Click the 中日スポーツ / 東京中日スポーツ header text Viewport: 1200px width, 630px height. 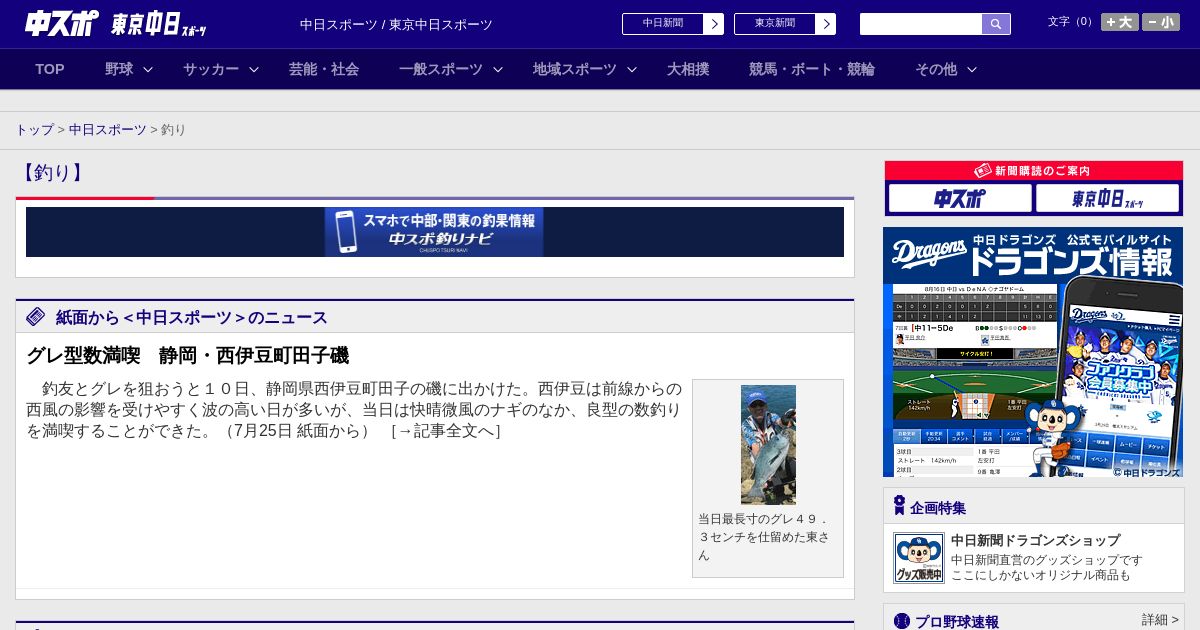point(396,24)
